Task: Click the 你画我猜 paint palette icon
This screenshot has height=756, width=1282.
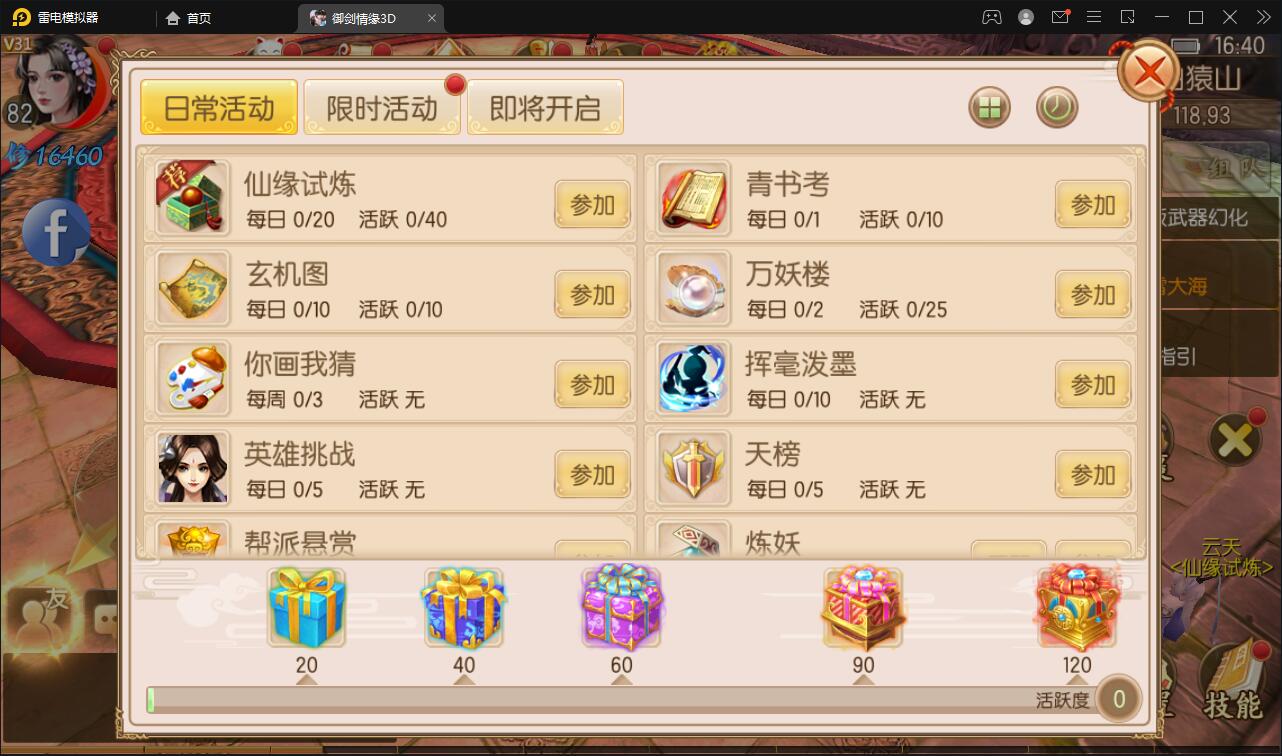Action: click(193, 378)
